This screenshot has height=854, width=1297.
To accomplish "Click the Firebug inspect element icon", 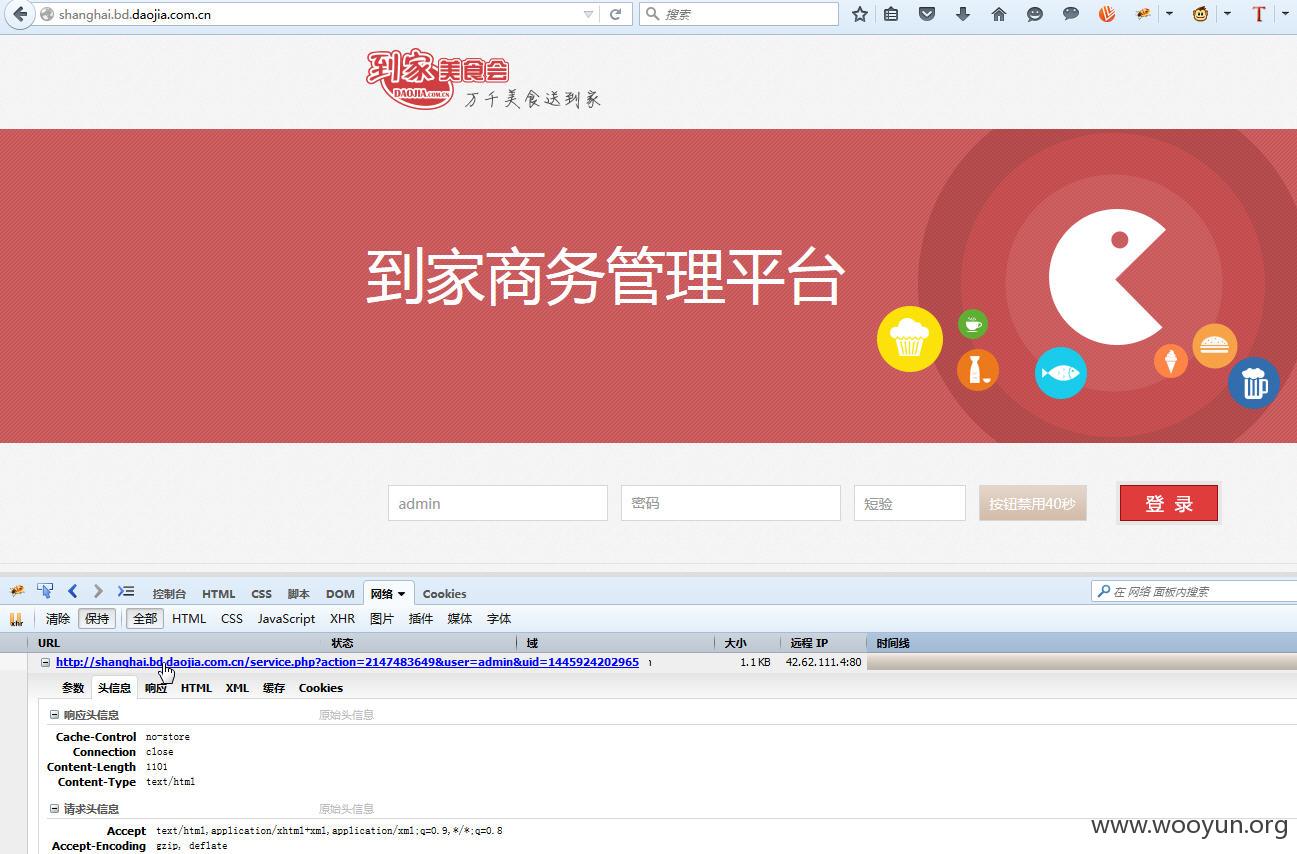I will (45, 591).
